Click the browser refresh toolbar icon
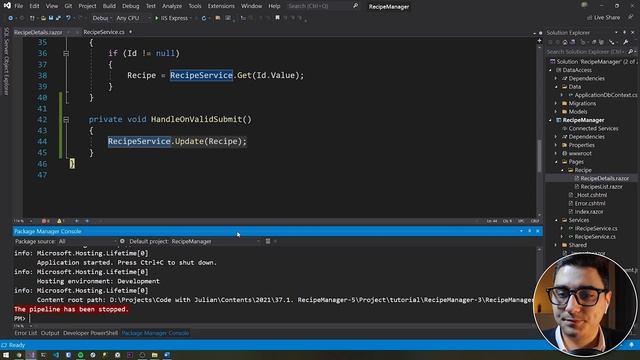The height and width of the screenshot is (360, 640). (204, 18)
